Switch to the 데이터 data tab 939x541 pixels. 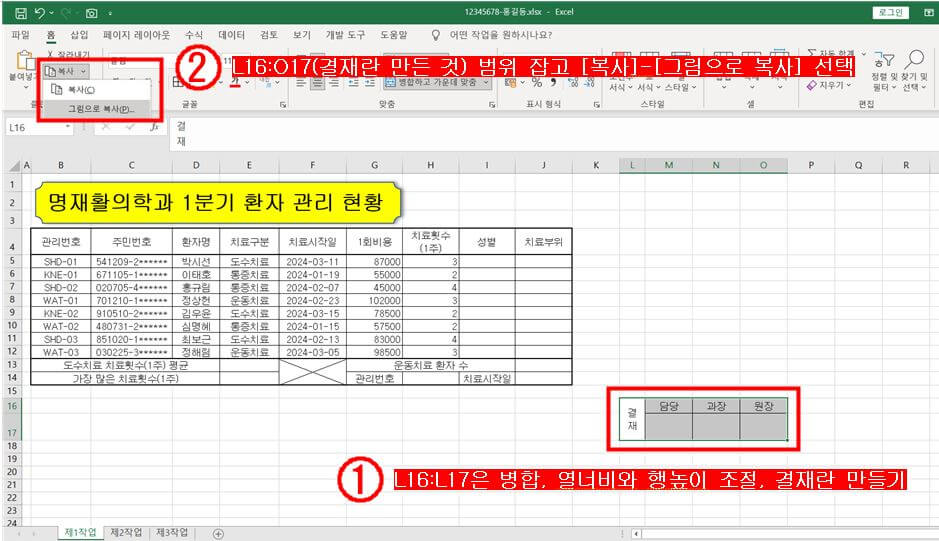click(x=231, y=35)
